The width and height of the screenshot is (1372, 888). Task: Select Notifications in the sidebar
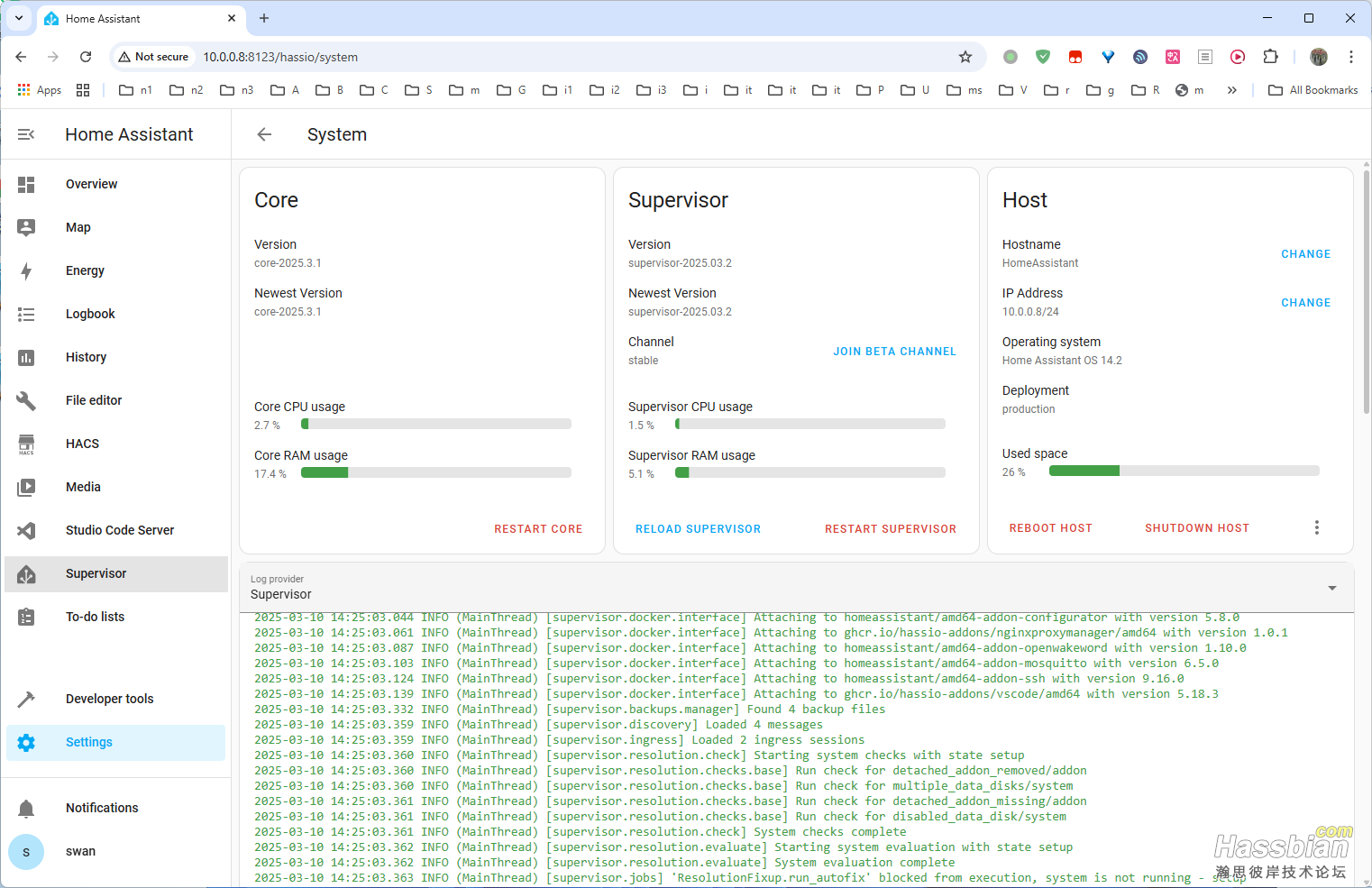click(x=102, y=808)
